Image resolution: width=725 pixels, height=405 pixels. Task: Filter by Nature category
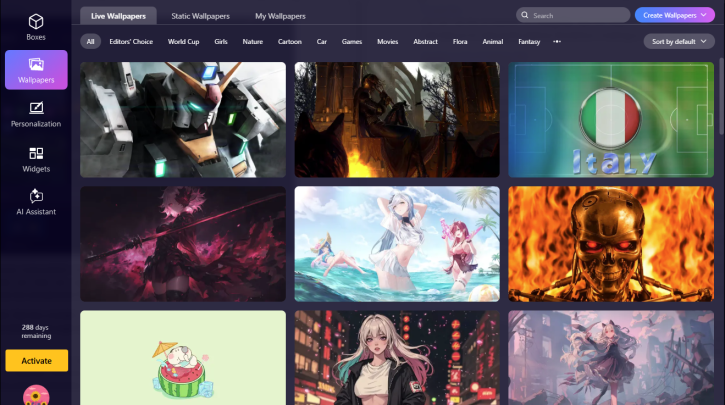pyautogui.click(x=252, y=42)
